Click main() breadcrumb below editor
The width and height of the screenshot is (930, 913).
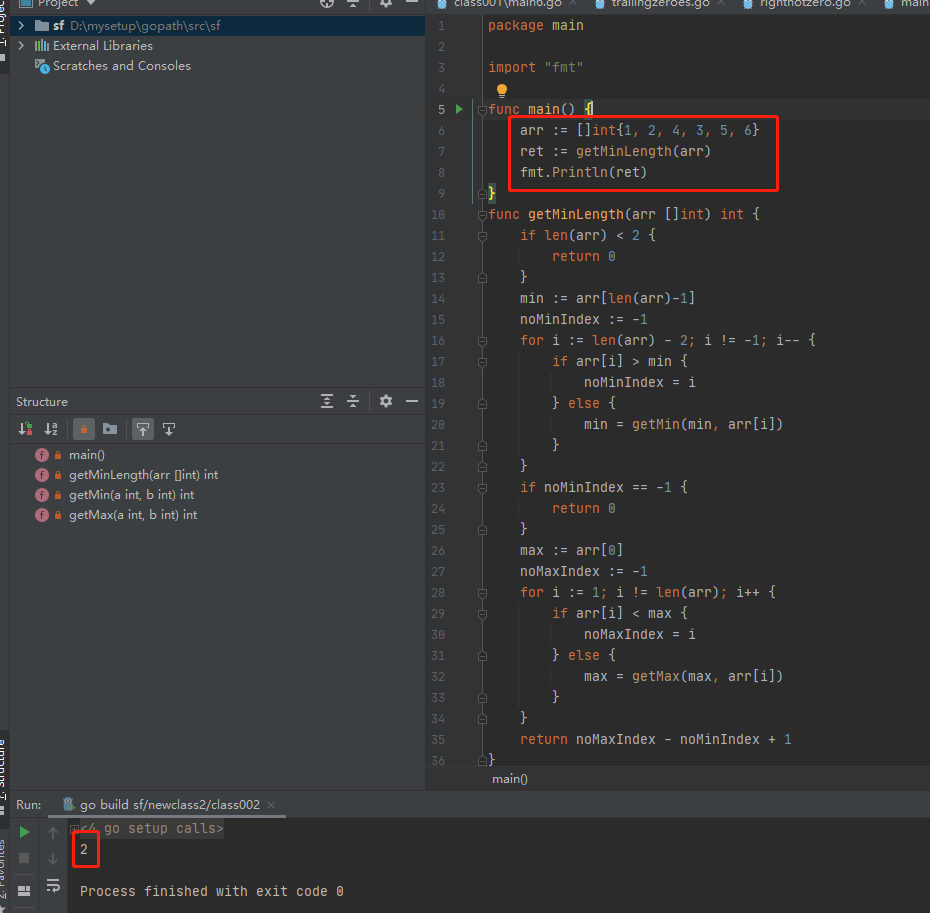click(509, 779)
